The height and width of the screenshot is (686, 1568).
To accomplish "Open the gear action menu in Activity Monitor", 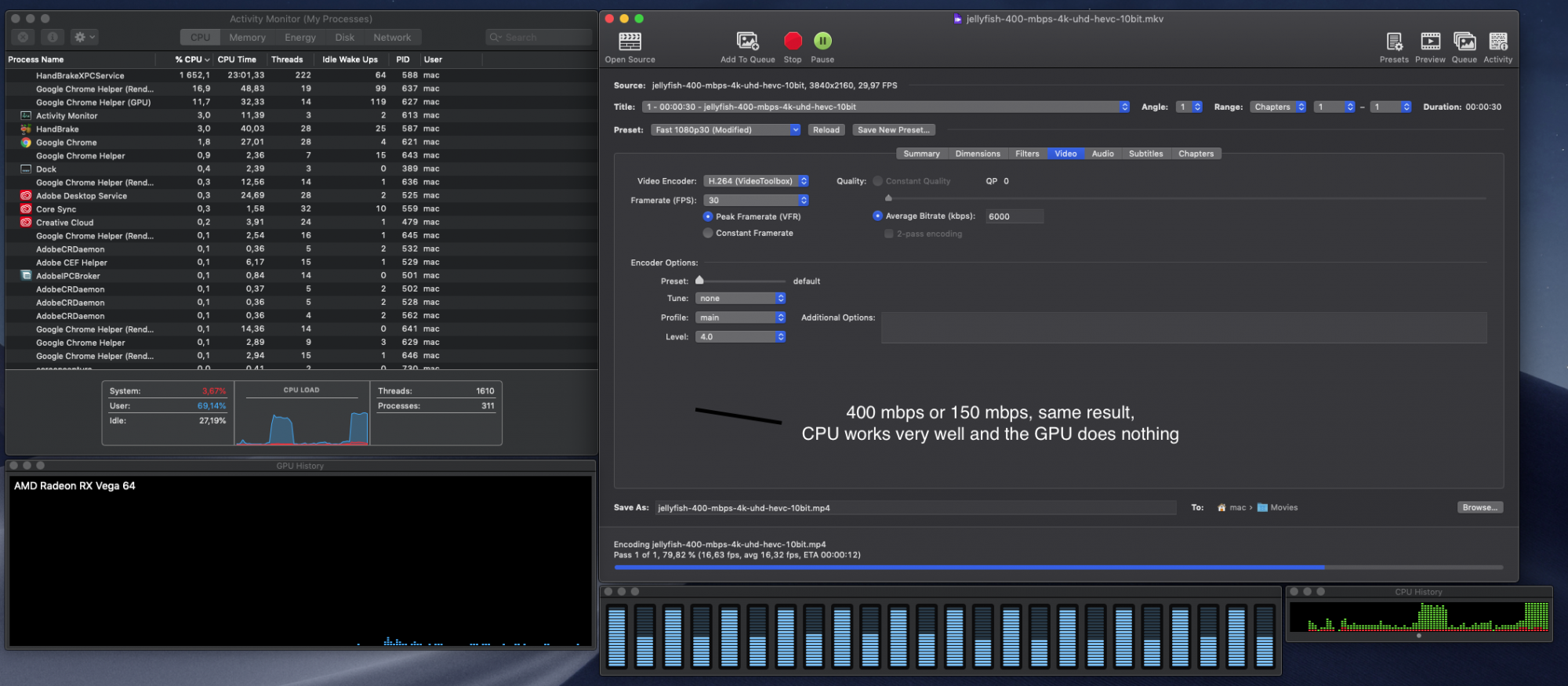I will (83, 37).
